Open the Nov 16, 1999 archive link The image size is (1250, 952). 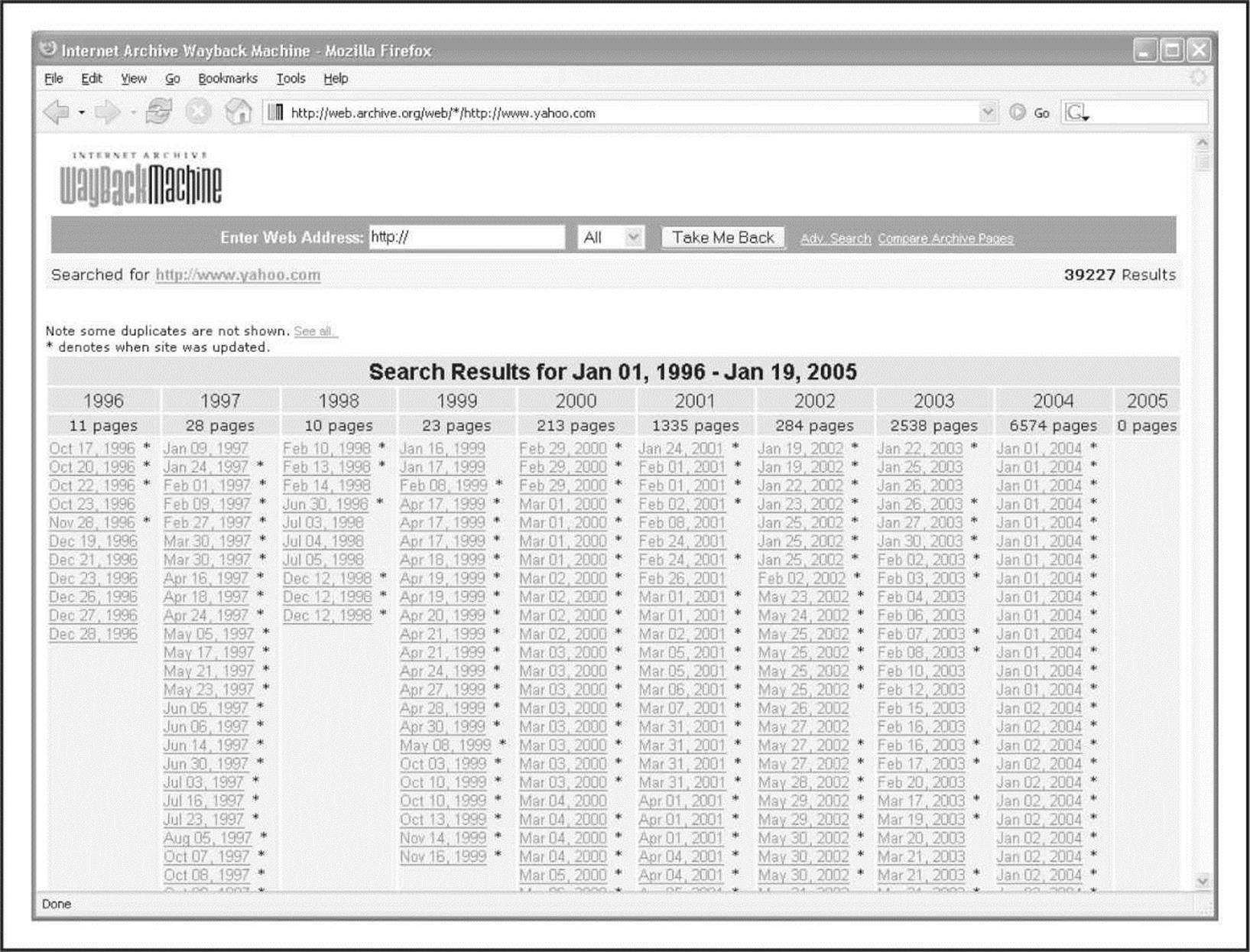(x=443, y=856)
